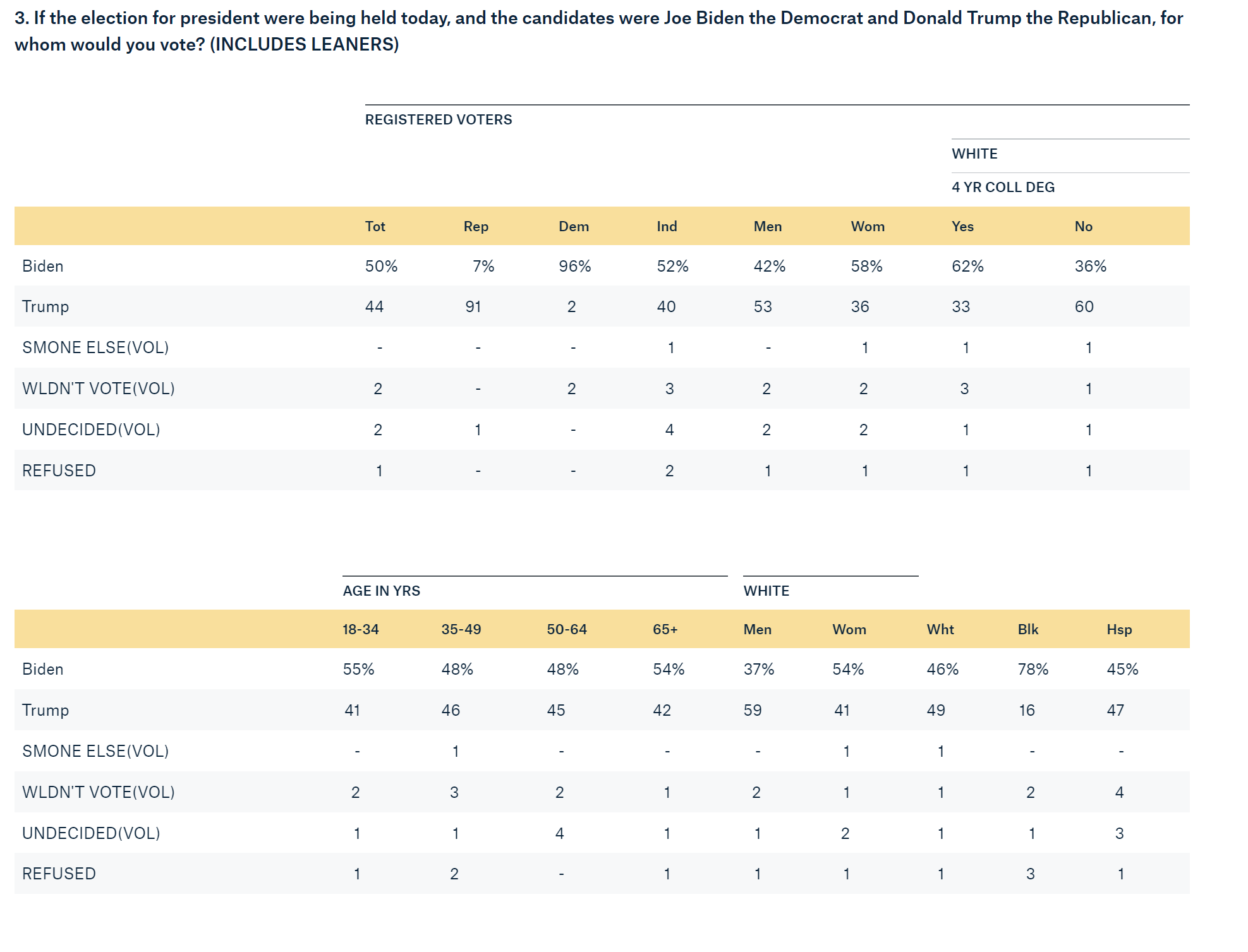Select Biden Democrat value 96%
The width and height of the screenshot is (1248, 952).
574,266
